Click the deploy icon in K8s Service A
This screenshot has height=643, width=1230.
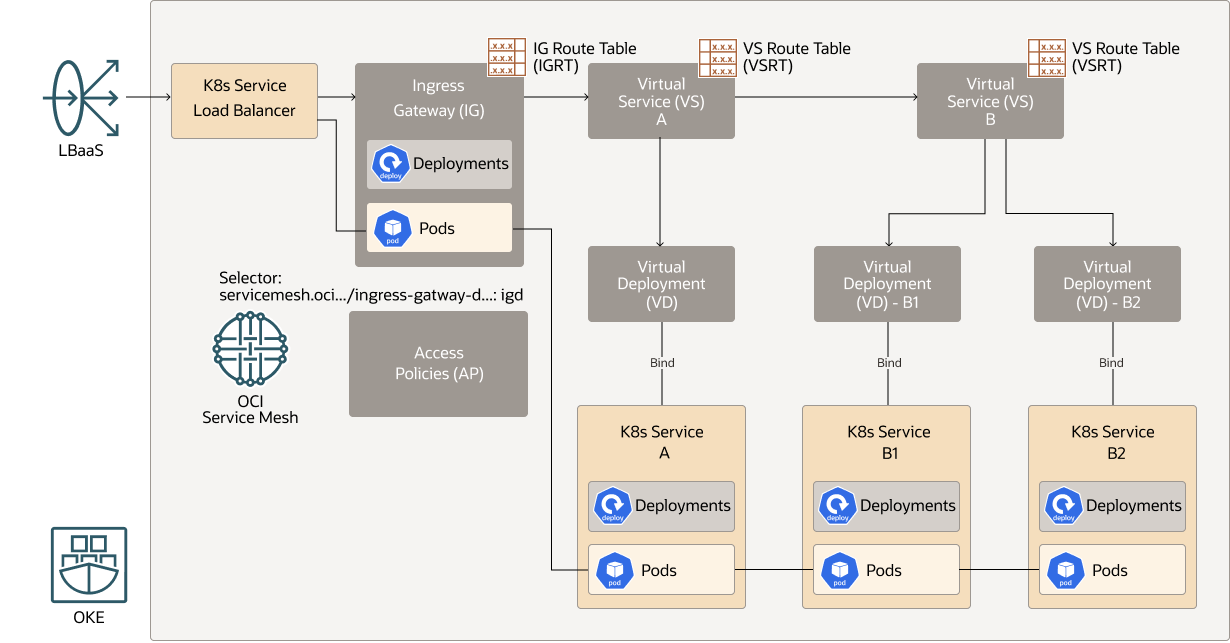[x=613, y=506]
